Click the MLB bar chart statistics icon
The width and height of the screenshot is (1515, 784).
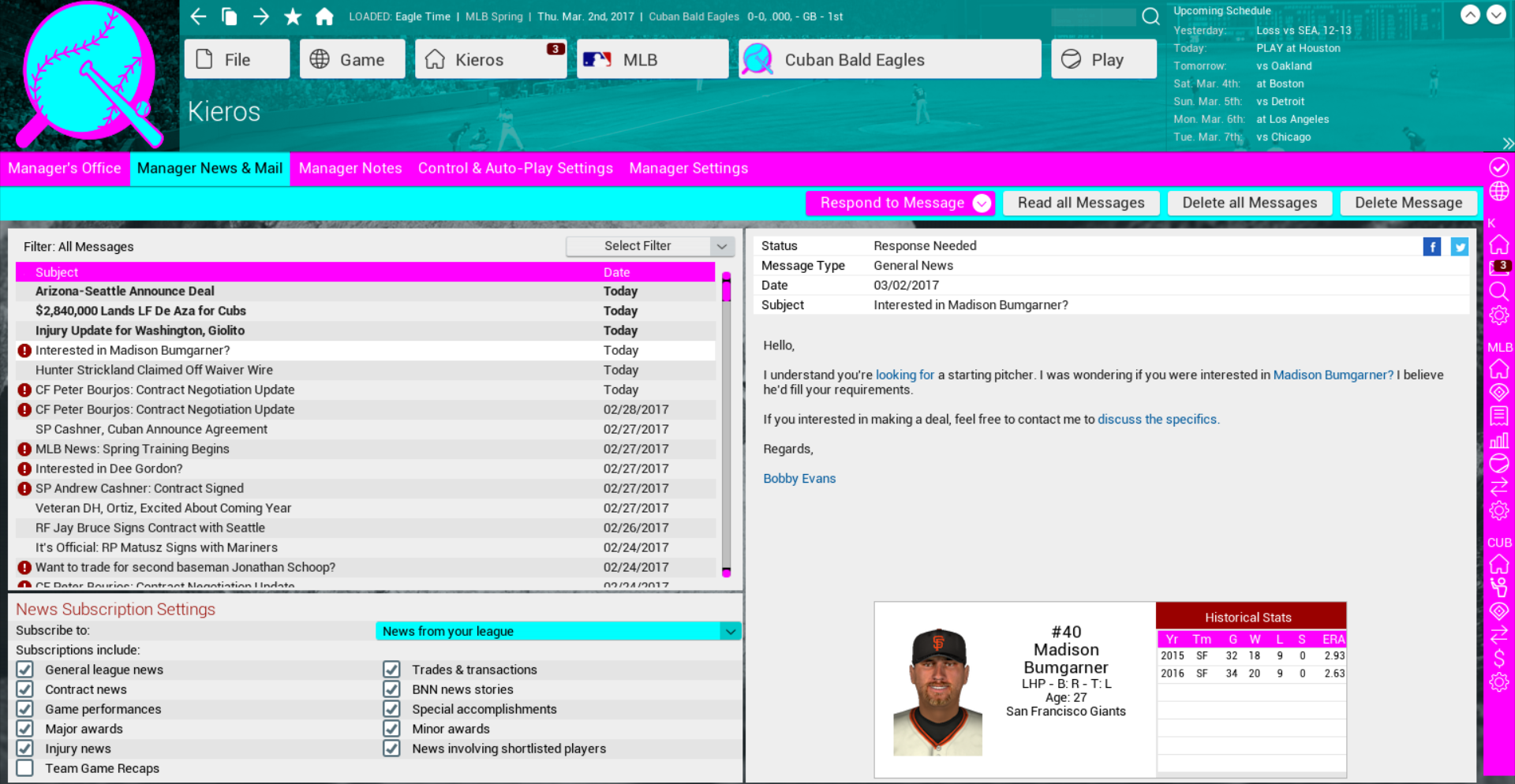1499,440
